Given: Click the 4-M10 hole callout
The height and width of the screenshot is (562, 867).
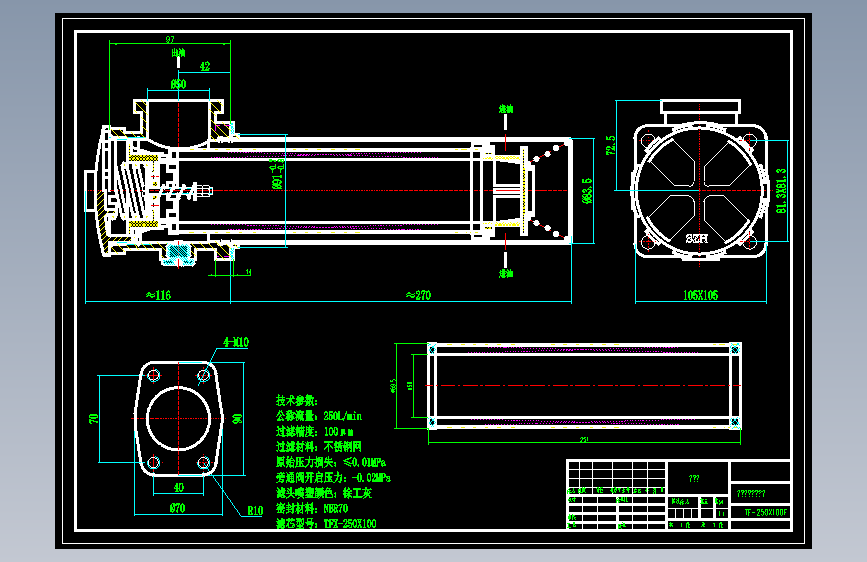Looking at the screenshot, I should tap(236, 342).
